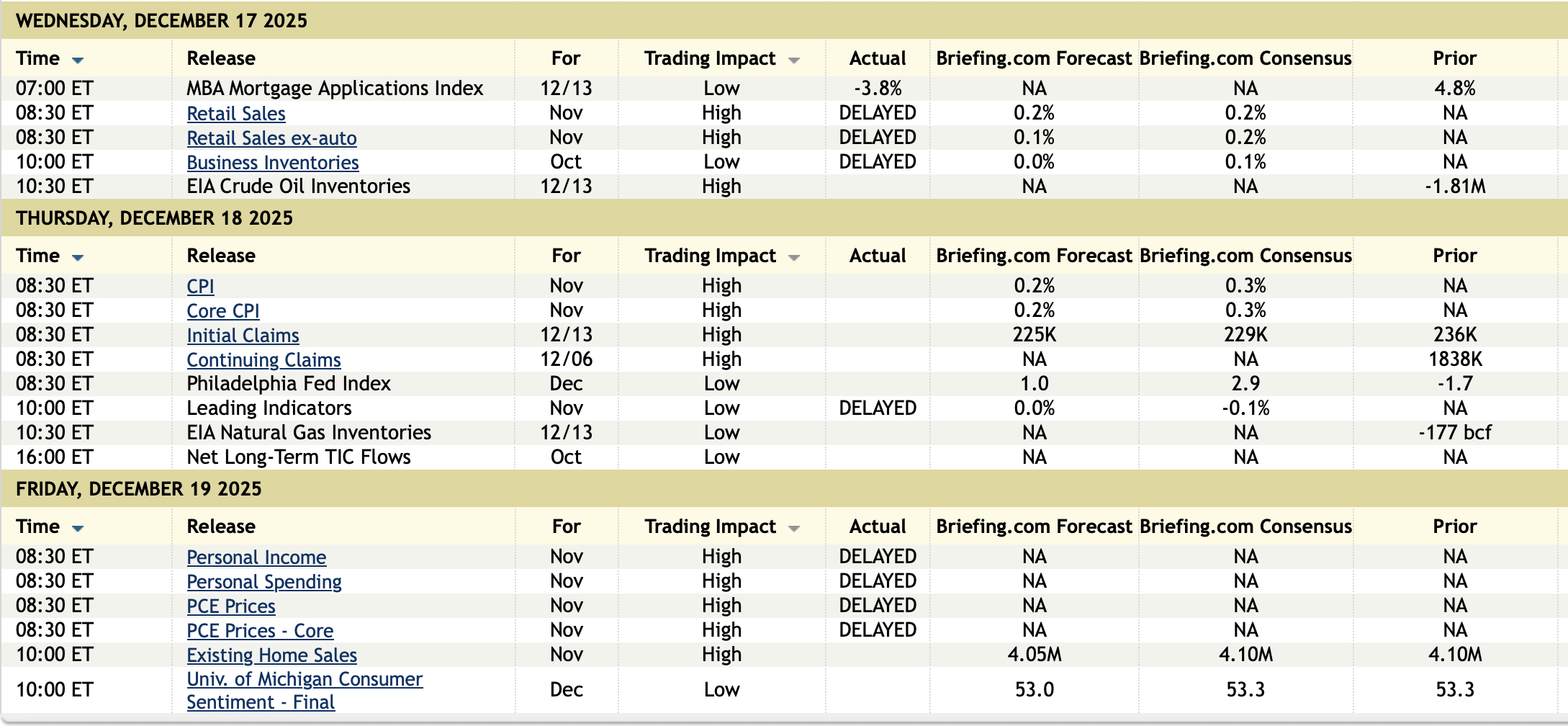This screenshot has width=1568, height=726.
Task: Open the PCE Prices link
Action: tap(230, 606)
